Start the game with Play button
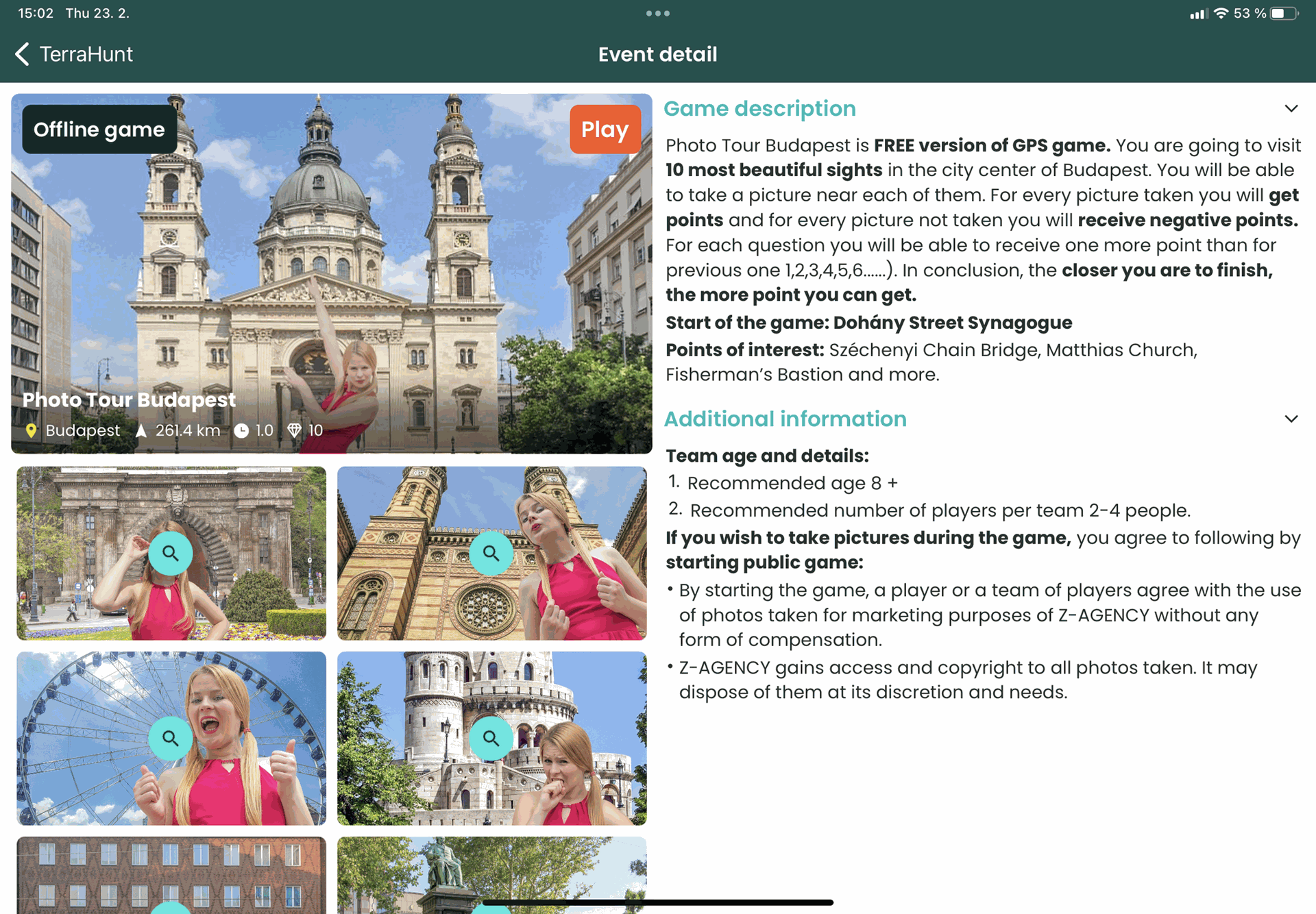Screen dimensions: 1316x914 [605, 129]
